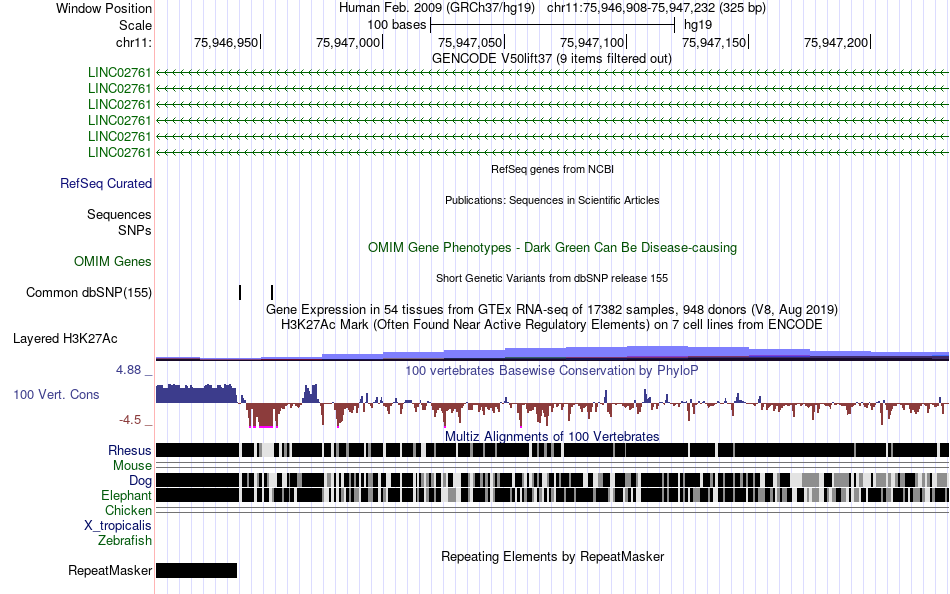The width and height of the screenshot is (950, 594).
Task: Click the Mouse species label
Action: coord(132,466)
